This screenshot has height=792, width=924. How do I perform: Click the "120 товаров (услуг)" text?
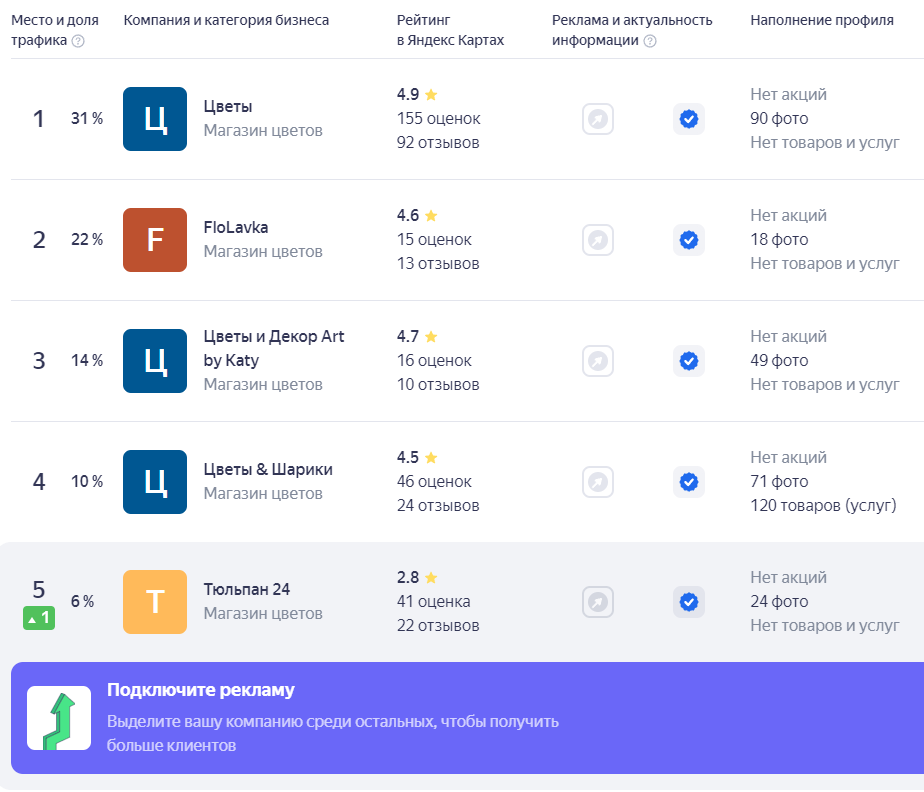(823, 506)
